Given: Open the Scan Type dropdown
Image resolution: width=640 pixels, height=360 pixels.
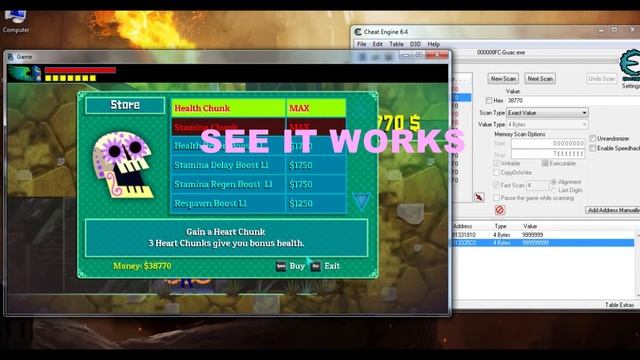Looking at the screenshot, I should coord(547,113).
